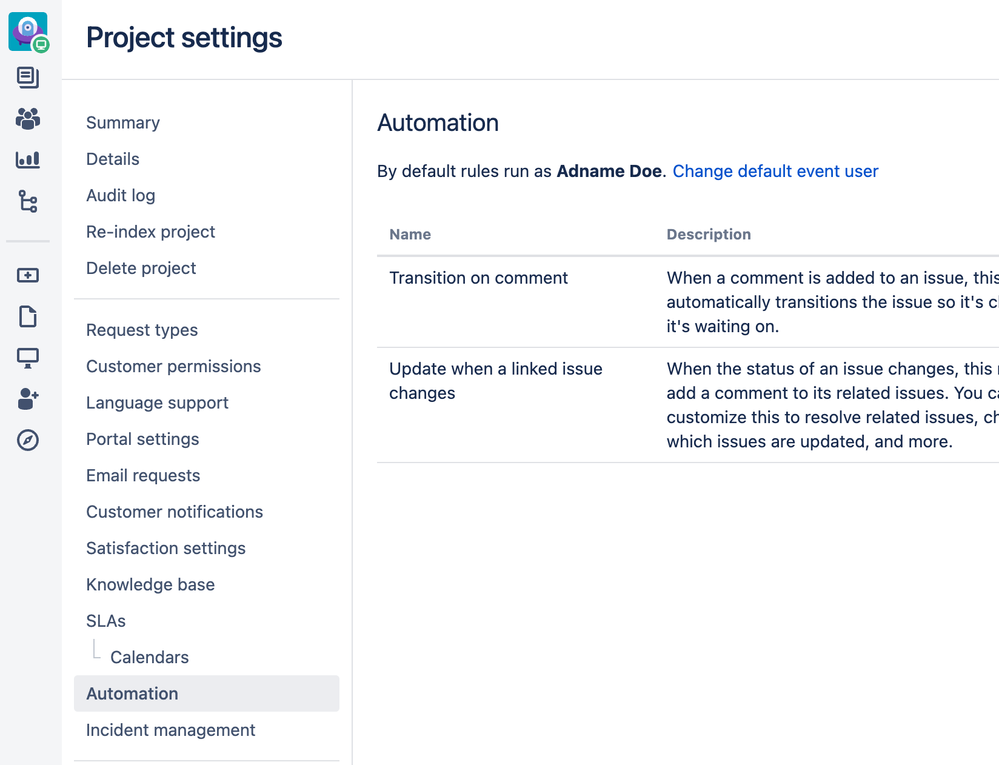Click the compass icon in sidebar

[28, 440]
